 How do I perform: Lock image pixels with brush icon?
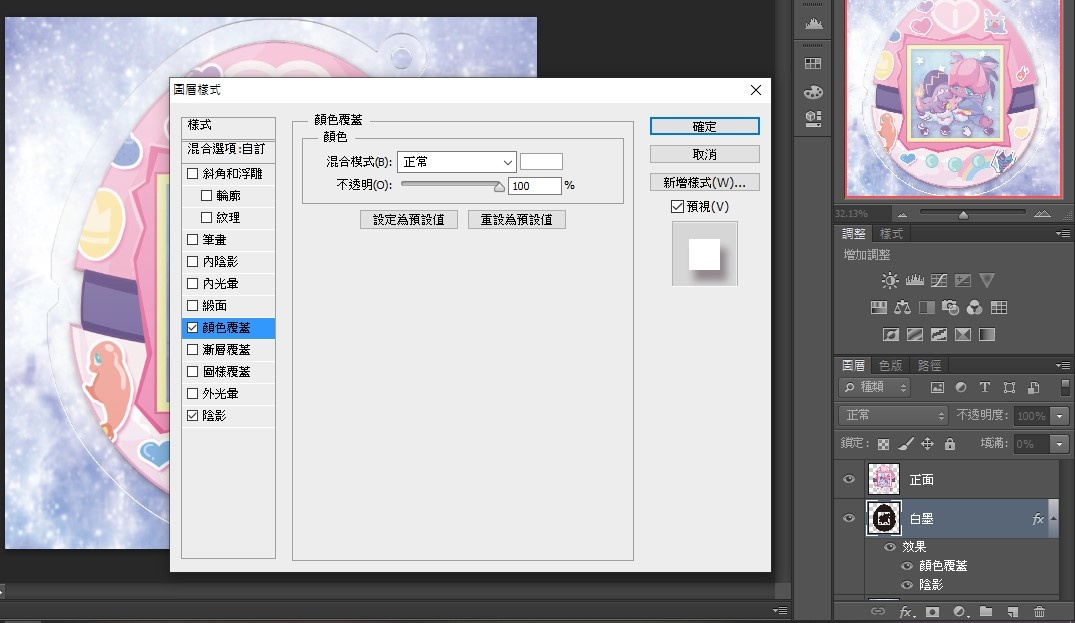pyautogui.click(x=906, y=444)
